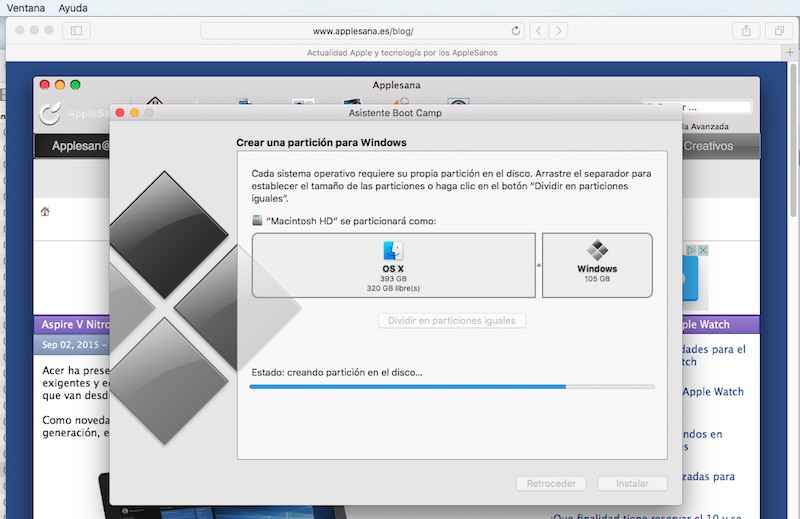Click the AppleSana logo icon
The image size is (800, 519).
[51, 113]
